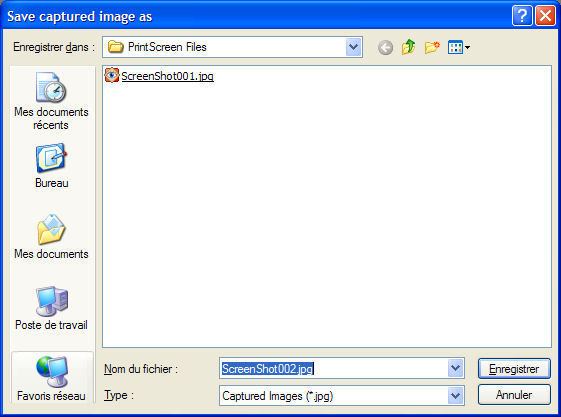Navigate up one folder level
Image resolution: width=561 pixels, height=417 pixels.
(x=409, y=47)
